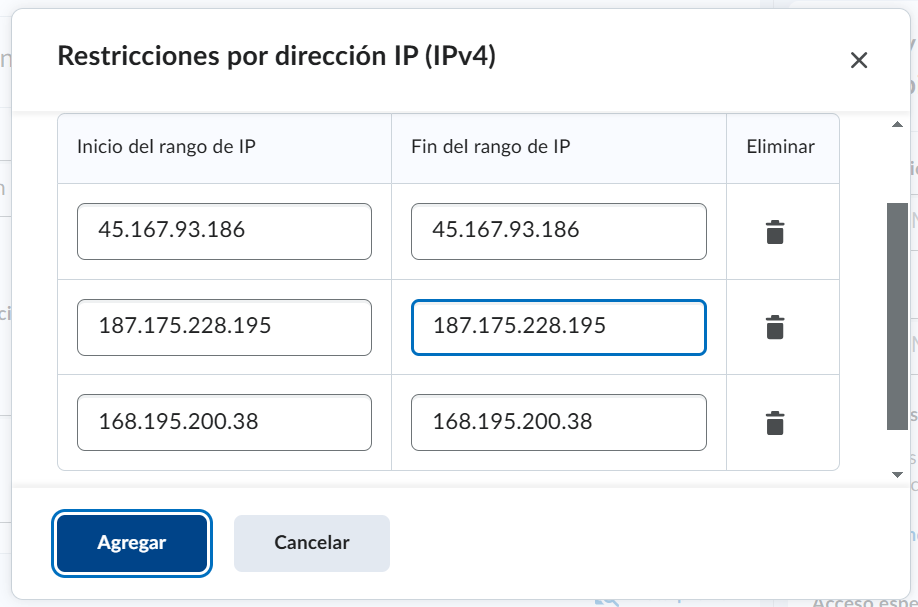This screenshot has height=607, width=918.
Task: Grab the vertical scrollbar thumb in the list
Action: tap(897, 317)
